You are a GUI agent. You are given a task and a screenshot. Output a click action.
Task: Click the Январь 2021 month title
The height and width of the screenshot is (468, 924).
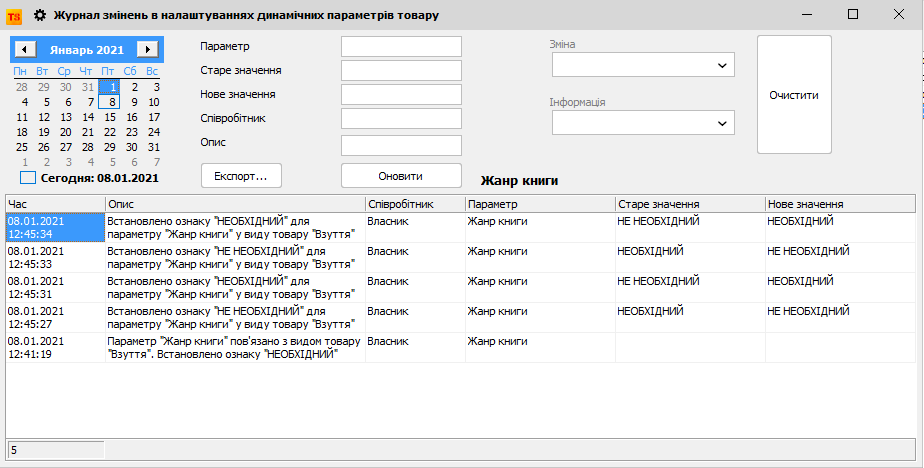(x=87, y=49)
